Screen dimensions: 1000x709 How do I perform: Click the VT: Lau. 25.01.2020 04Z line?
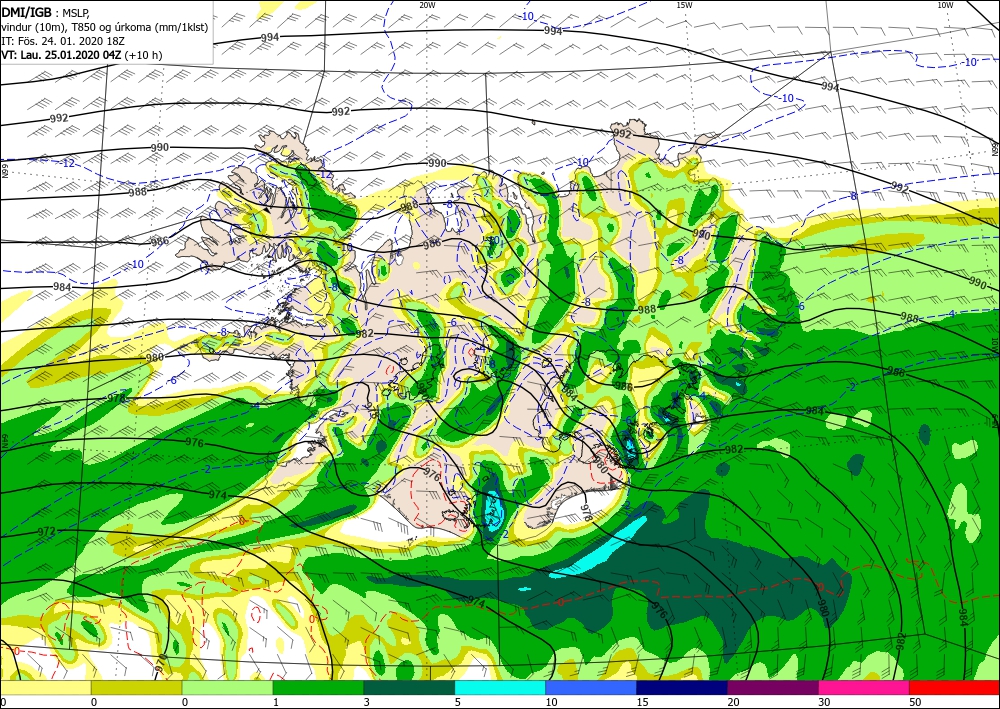point(82,55)
